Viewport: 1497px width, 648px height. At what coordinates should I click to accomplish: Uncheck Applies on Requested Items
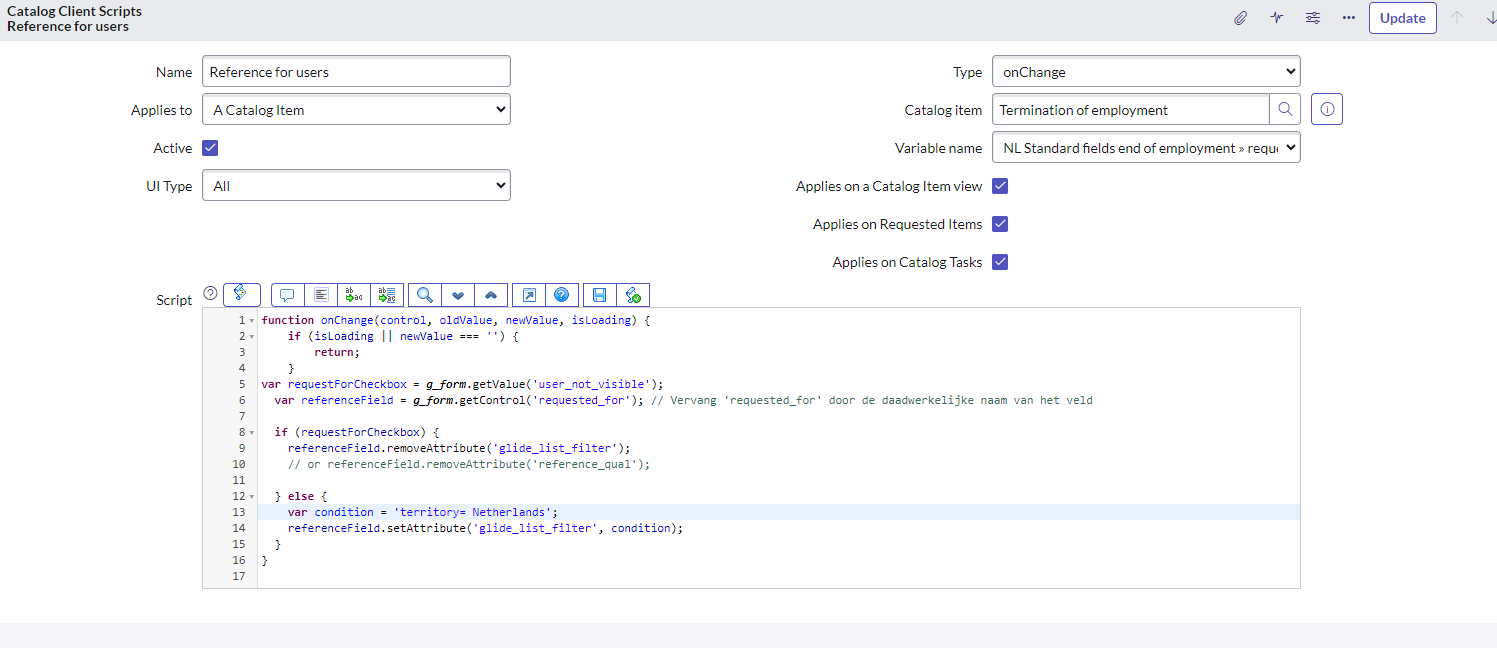(1000, 224)
